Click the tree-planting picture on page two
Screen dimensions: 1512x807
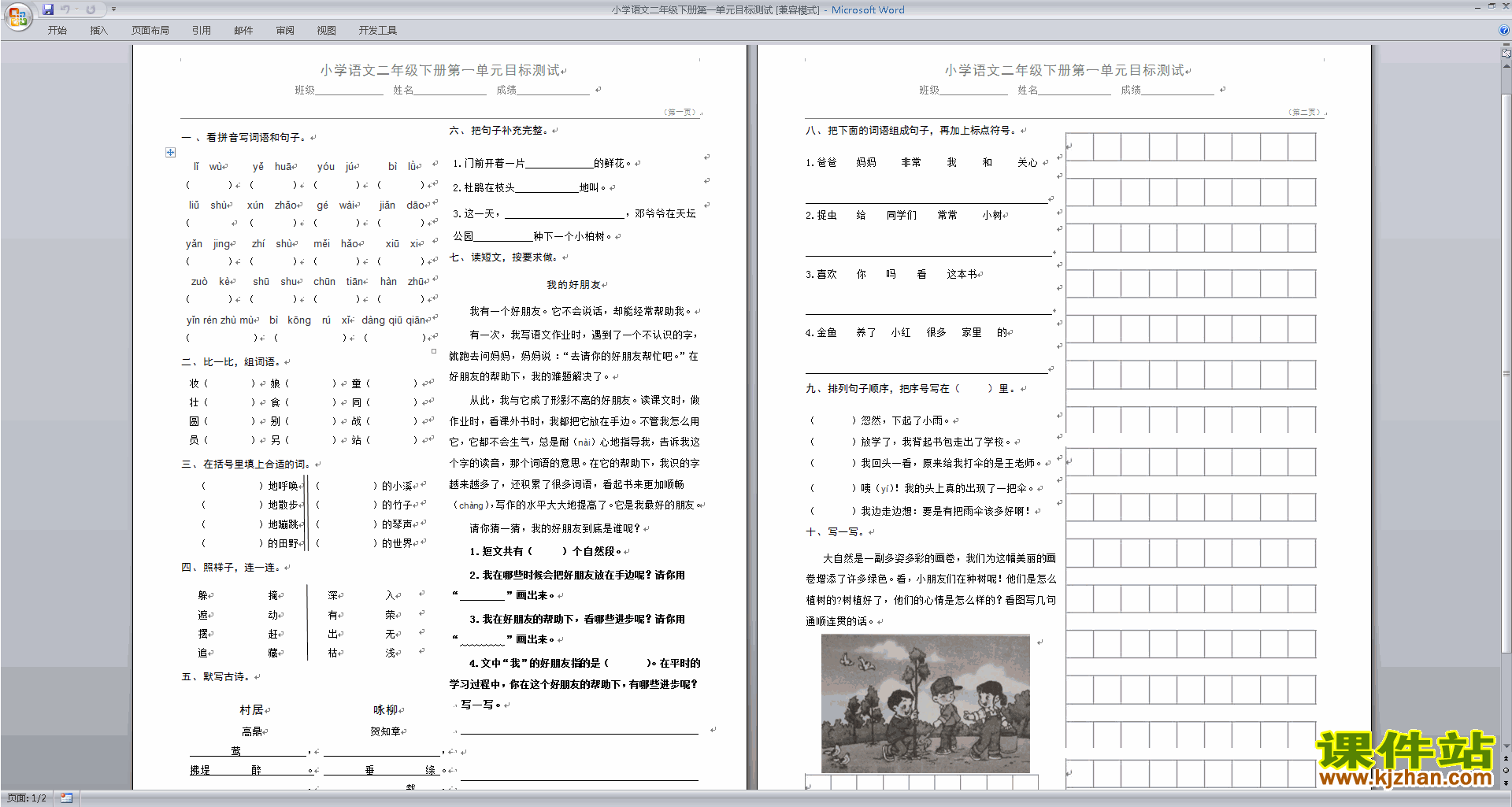[x=925, y=704]
